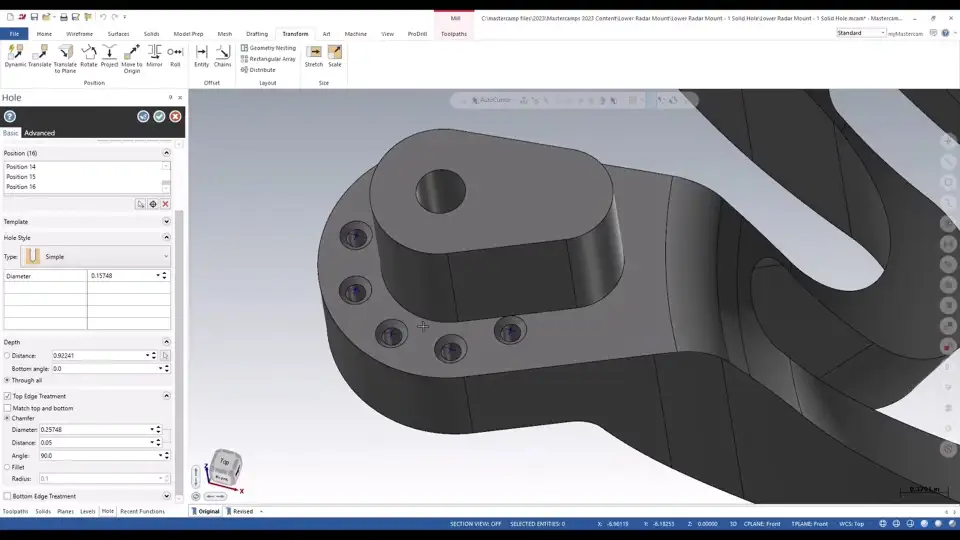Viewport: 960px width, 540px height.
Task: Click the add position target icon
Action: (153, 204)
